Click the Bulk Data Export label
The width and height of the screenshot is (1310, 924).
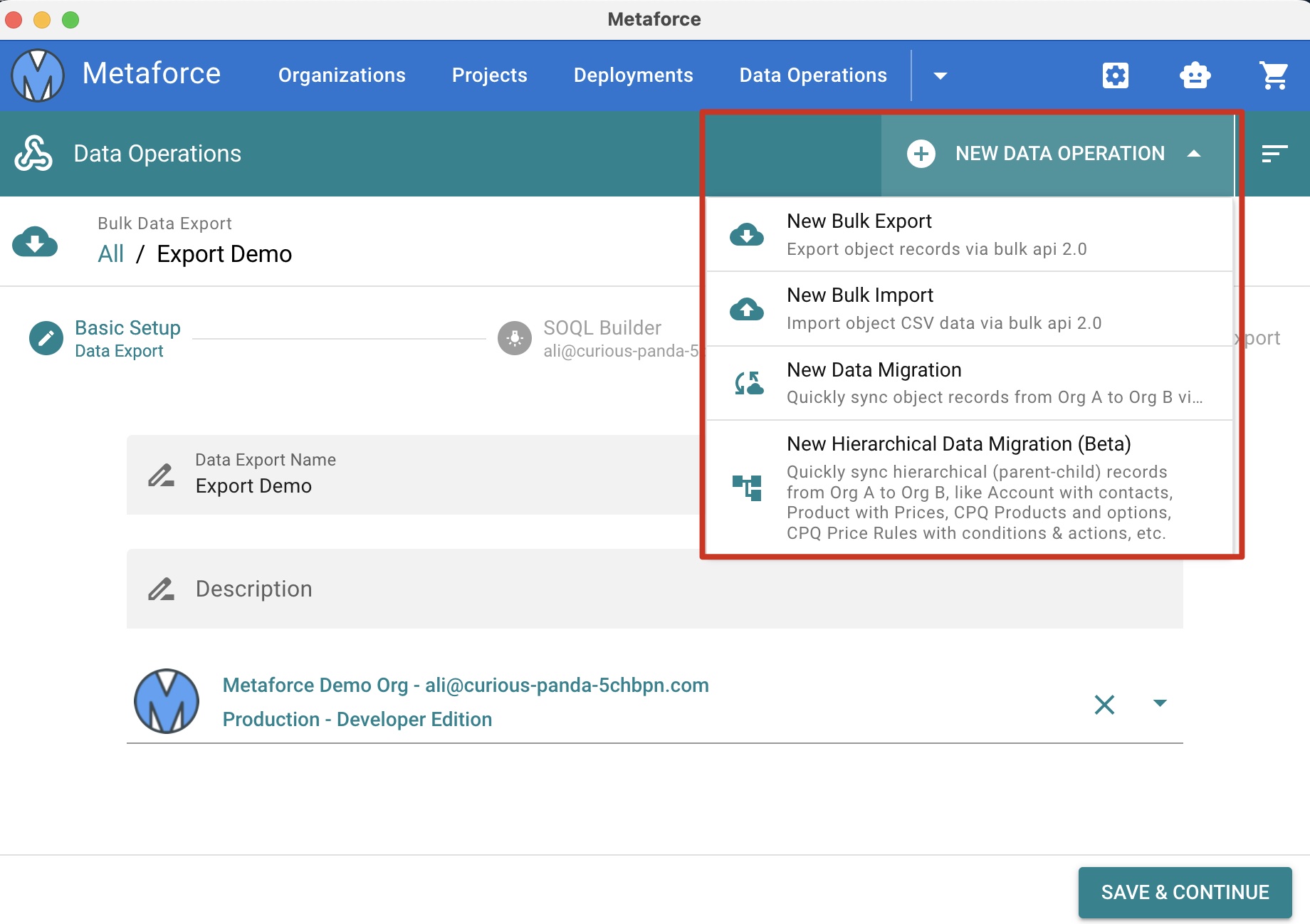pos(164,224)
